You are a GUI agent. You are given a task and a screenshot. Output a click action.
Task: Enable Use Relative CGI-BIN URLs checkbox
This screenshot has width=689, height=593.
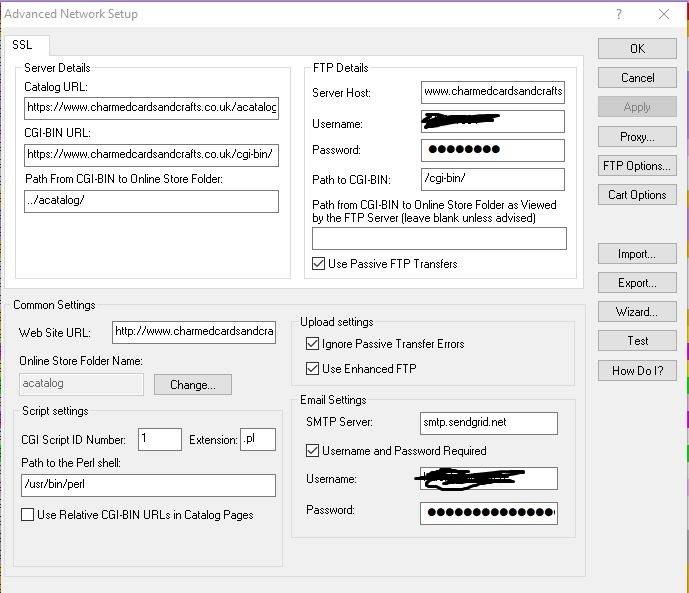coord(28,515)
